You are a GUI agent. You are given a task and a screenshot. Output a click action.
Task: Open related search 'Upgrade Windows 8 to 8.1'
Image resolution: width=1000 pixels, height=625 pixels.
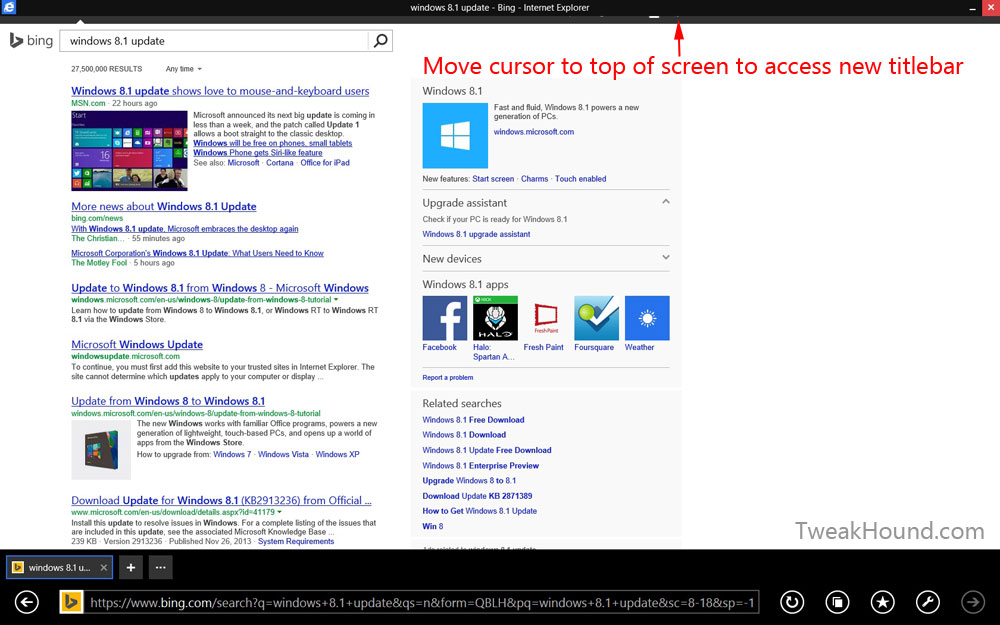469,480
